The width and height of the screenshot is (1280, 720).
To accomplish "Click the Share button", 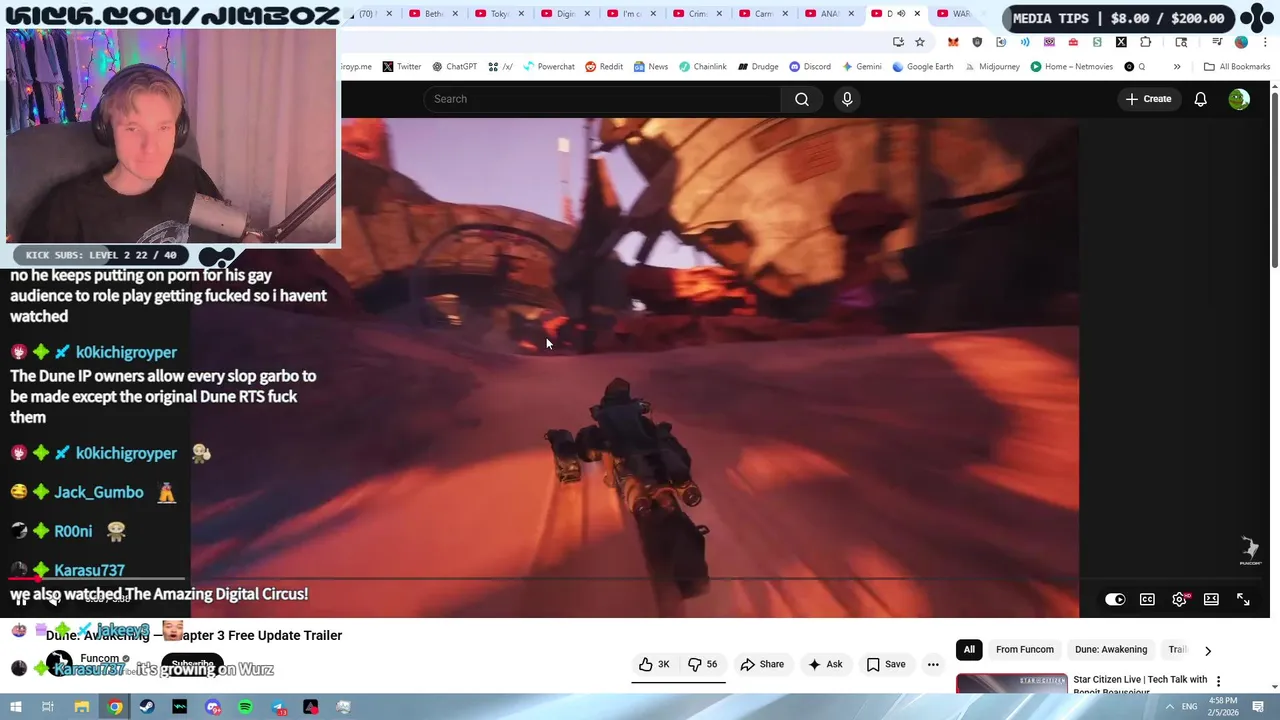I will tap(762, 664).
